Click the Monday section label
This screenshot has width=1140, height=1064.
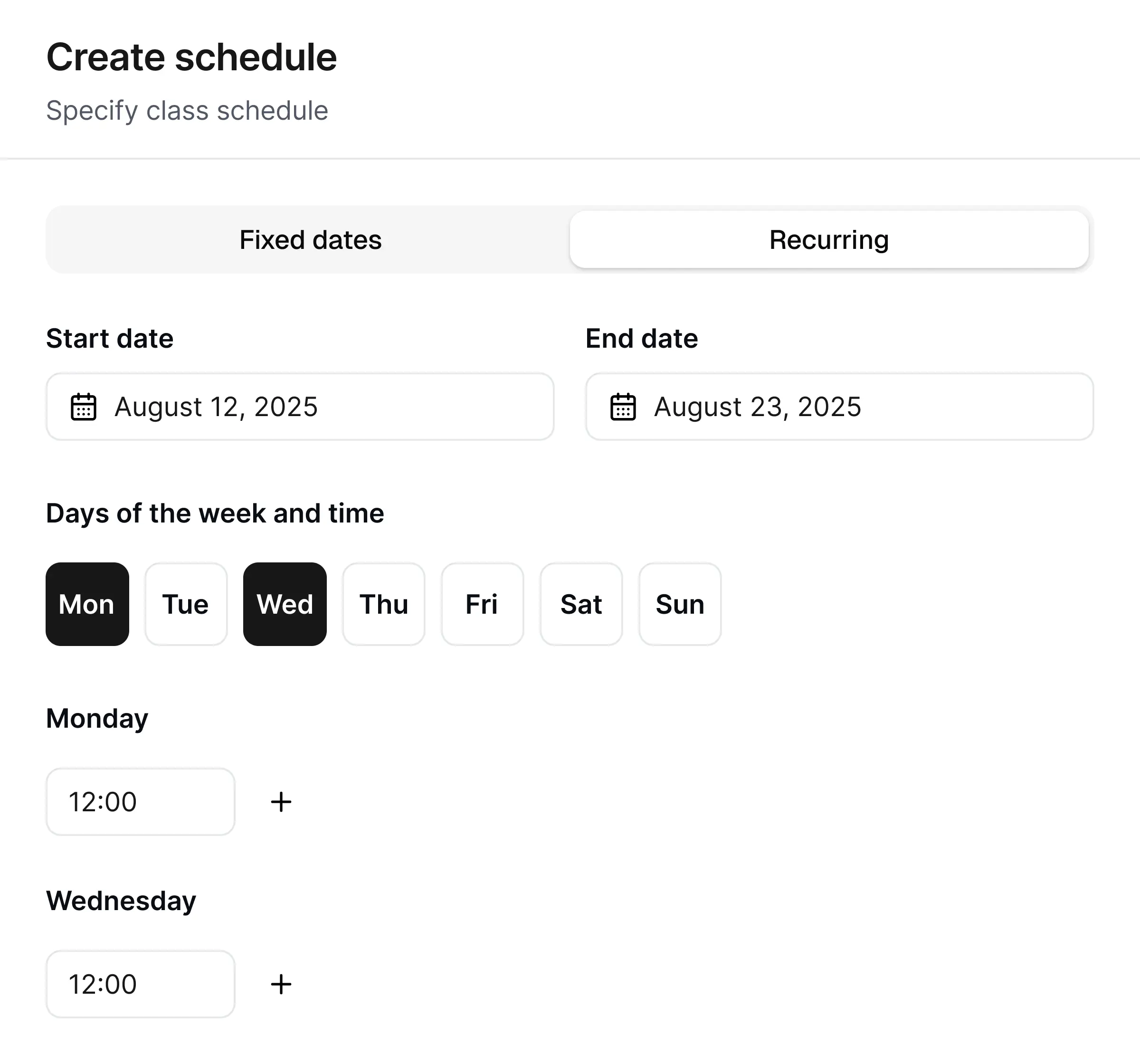pos(97,719)
